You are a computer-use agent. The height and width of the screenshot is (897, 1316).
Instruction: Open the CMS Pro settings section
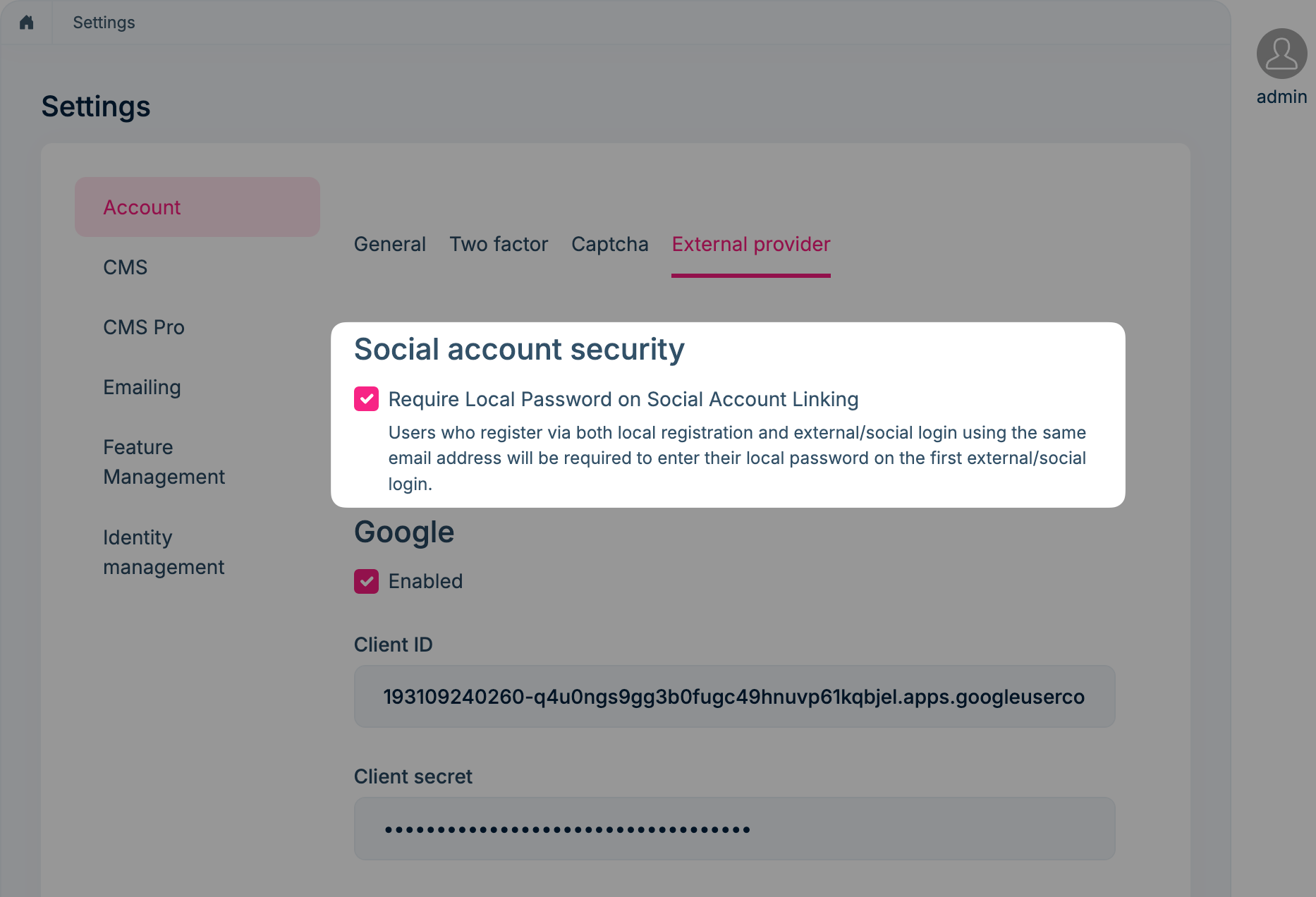[143, 327]
